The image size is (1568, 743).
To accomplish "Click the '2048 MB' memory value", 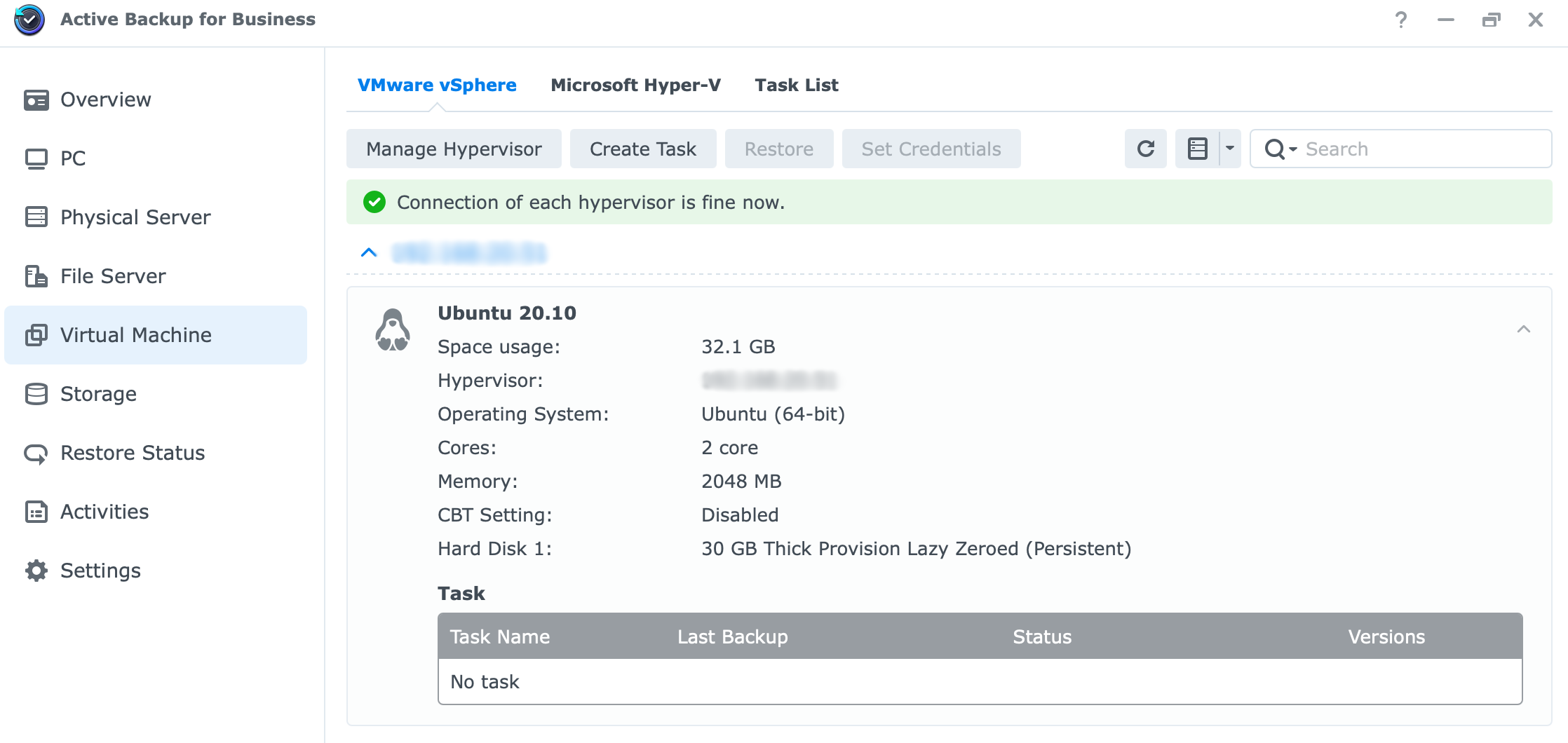I will (741, 481).
